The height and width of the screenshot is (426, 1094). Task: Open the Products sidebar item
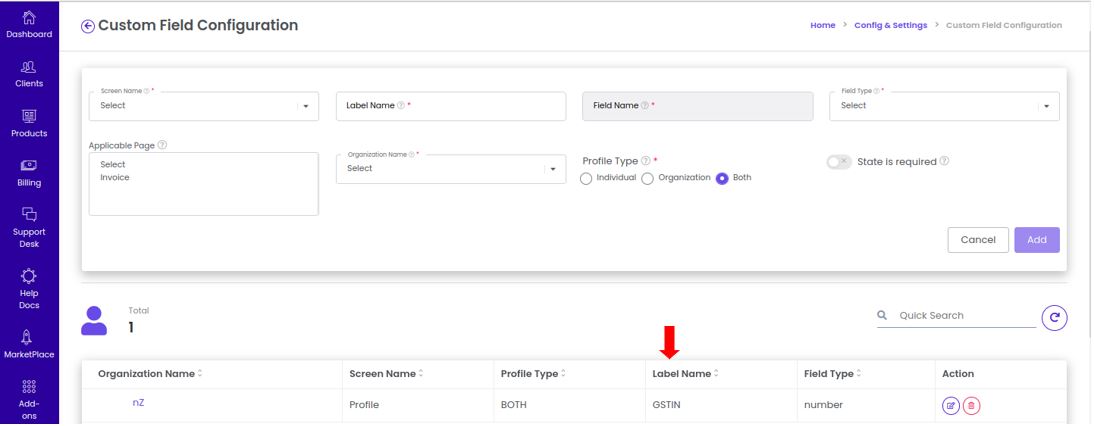(29, 124)
